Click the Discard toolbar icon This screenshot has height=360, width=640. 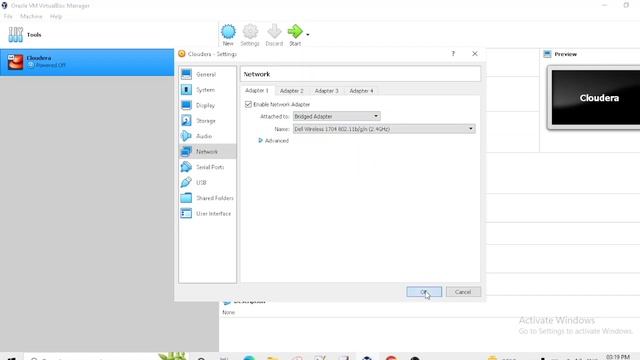coord(274,32)
